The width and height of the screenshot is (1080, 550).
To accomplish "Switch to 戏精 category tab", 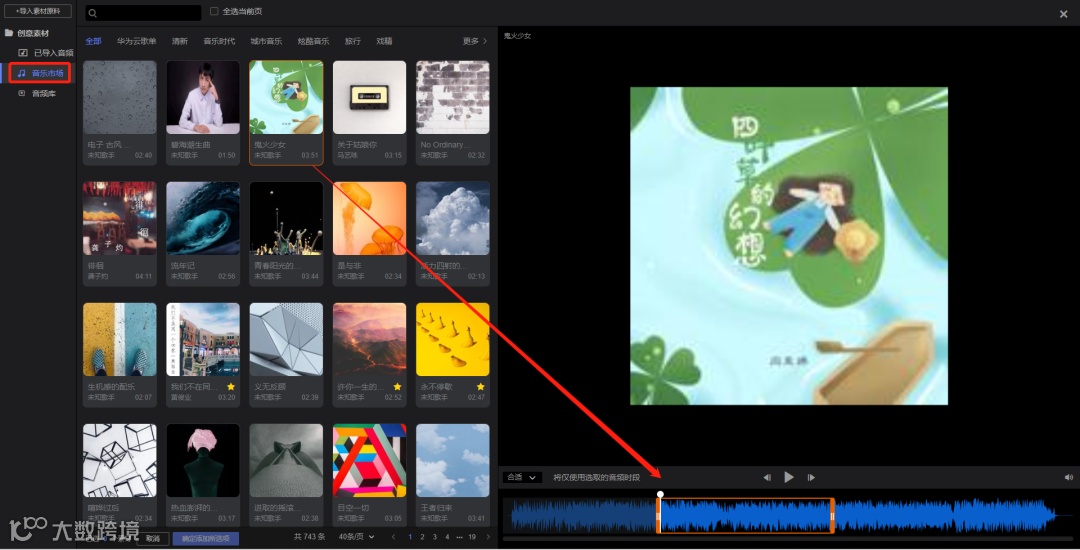I will (384, 41).
